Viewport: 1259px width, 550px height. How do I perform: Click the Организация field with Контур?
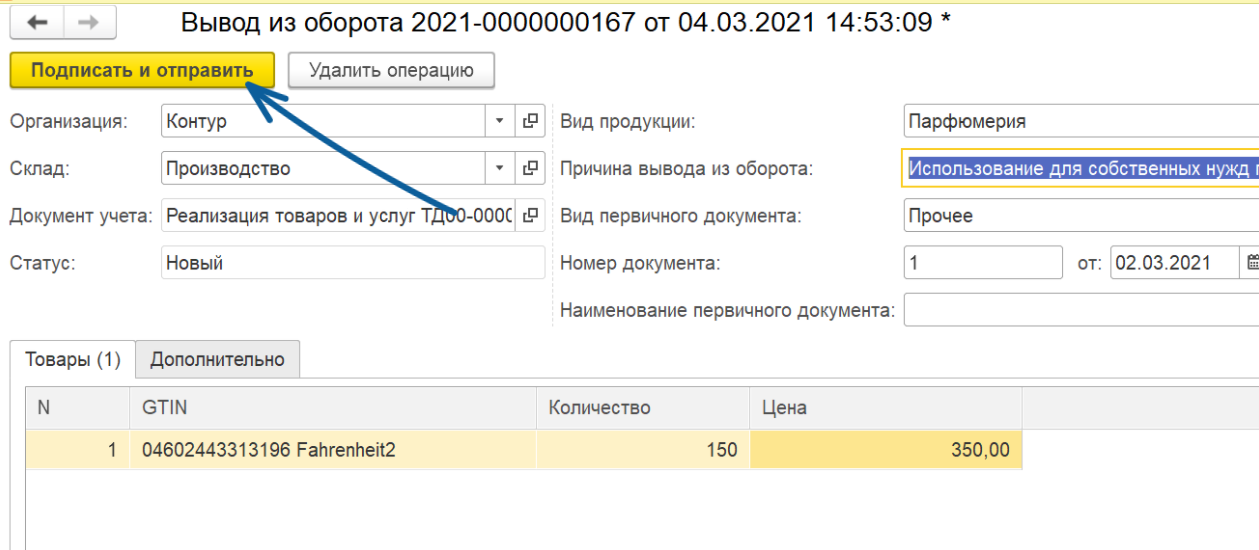tap(323, 122)
